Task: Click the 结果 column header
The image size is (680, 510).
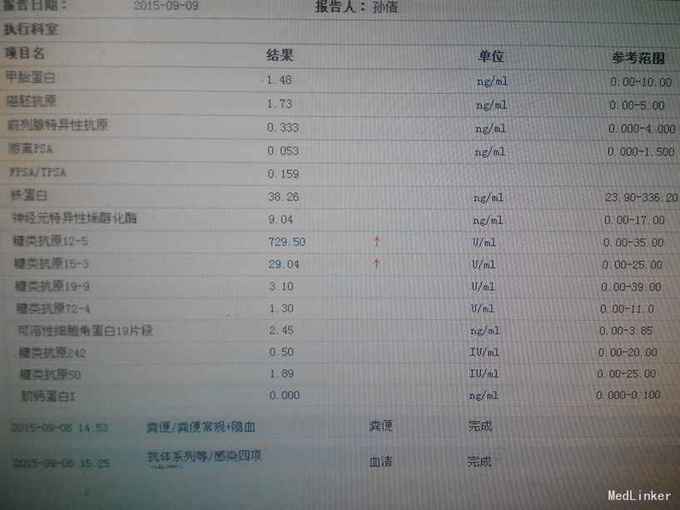Action: click(x=280, y=56)
